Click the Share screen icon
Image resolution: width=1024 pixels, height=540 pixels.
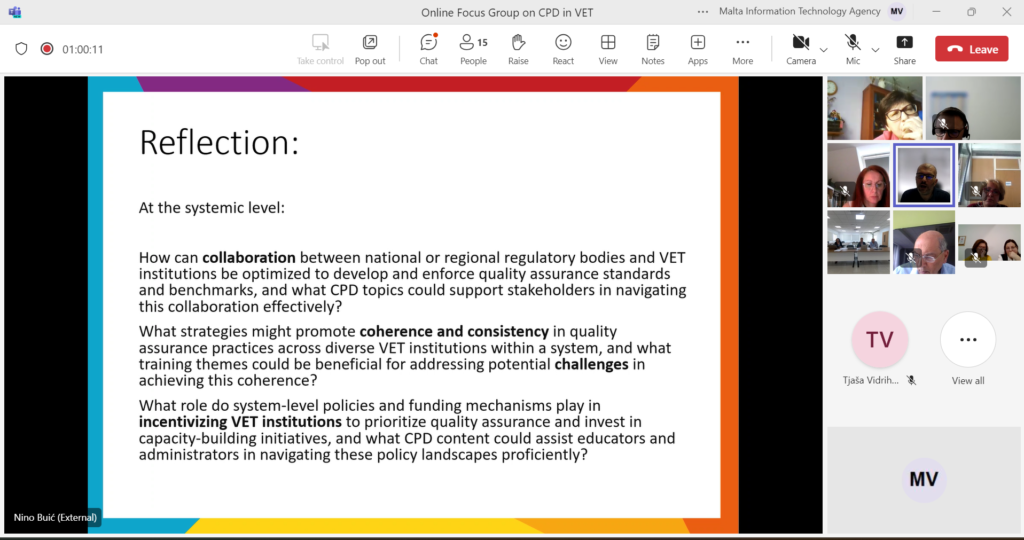904,48
